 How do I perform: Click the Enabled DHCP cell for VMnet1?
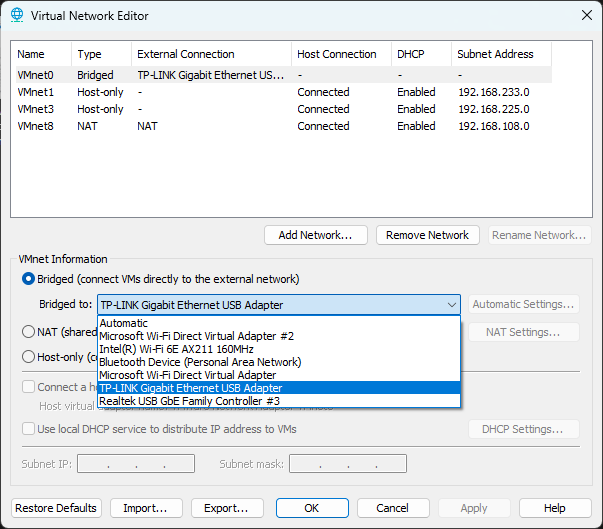pyautogui.click(x=416, y=92)
